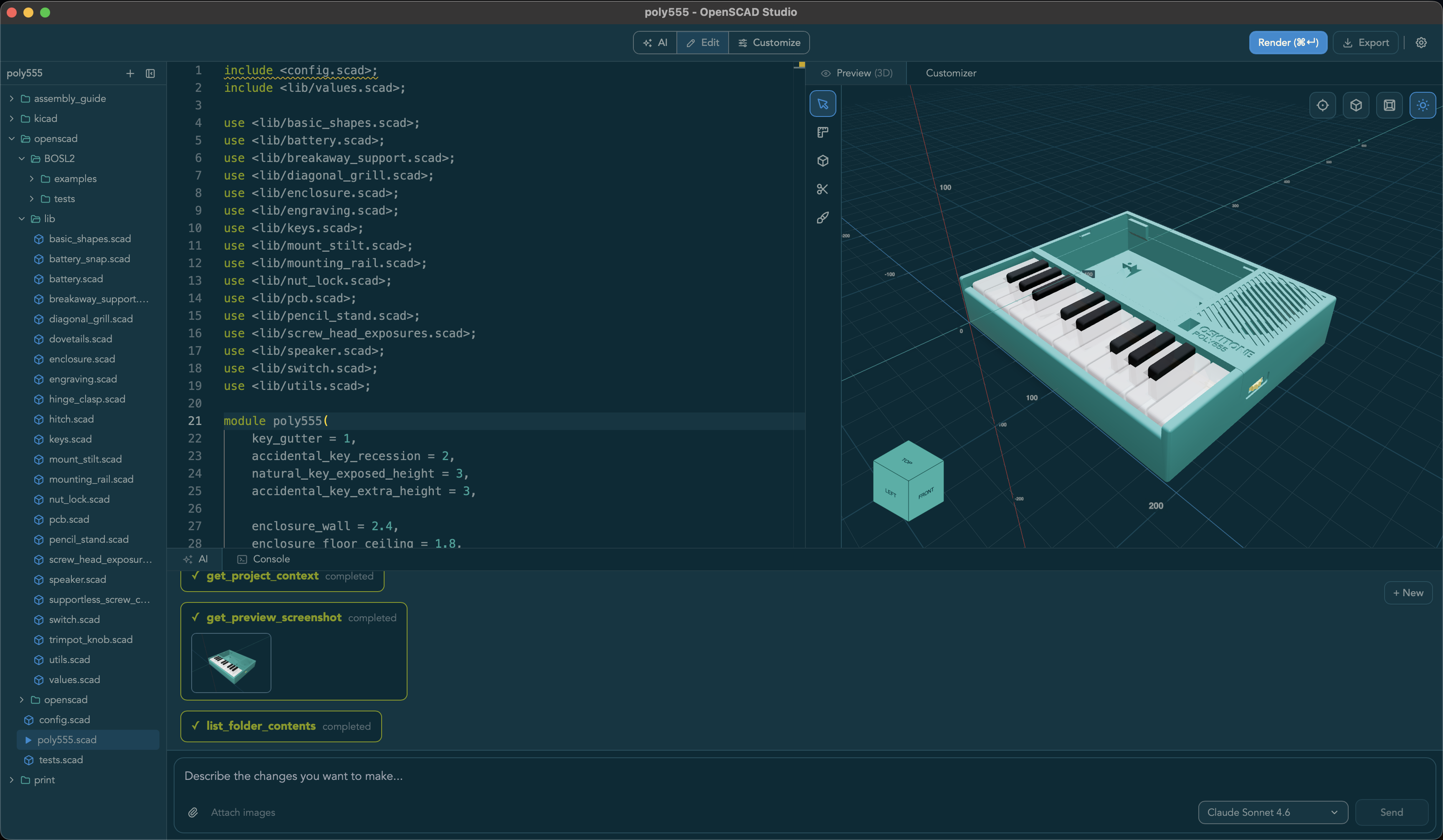
Task: Select the paintbrush color tool
Action: (x=822, y=218)
